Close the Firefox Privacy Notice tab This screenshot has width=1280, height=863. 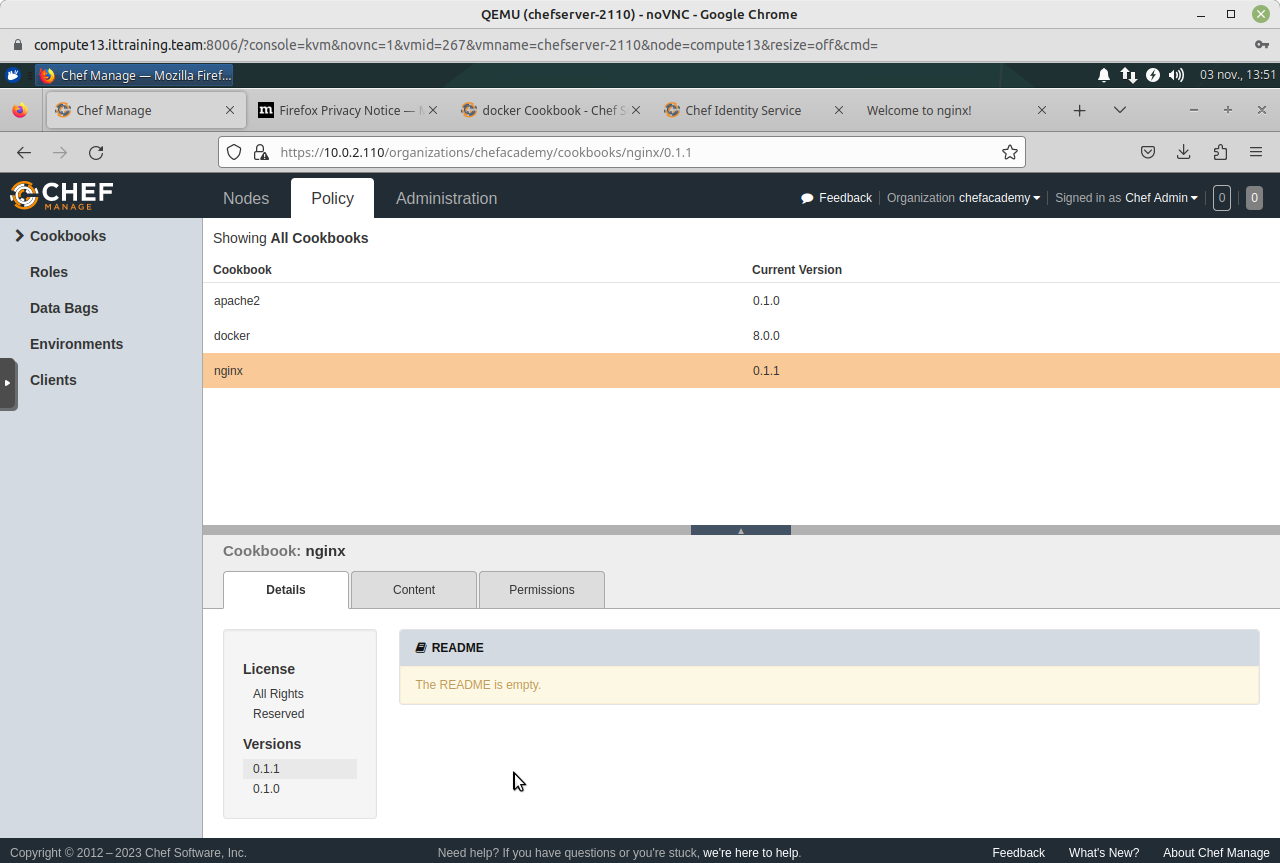coord(433,110)
